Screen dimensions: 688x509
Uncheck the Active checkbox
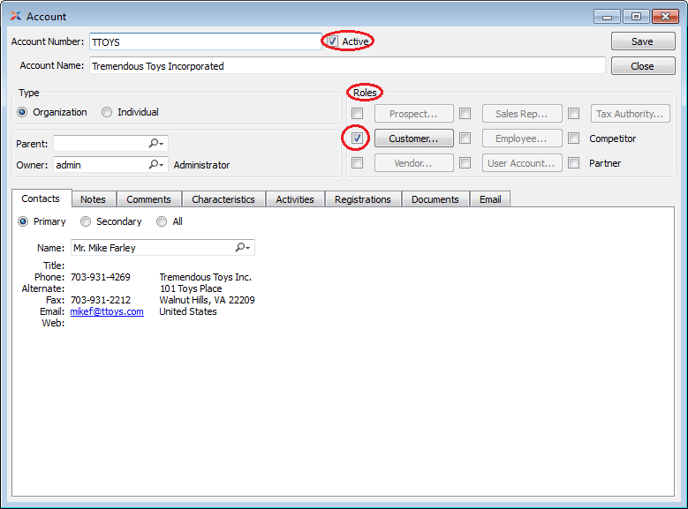point(332,42)
